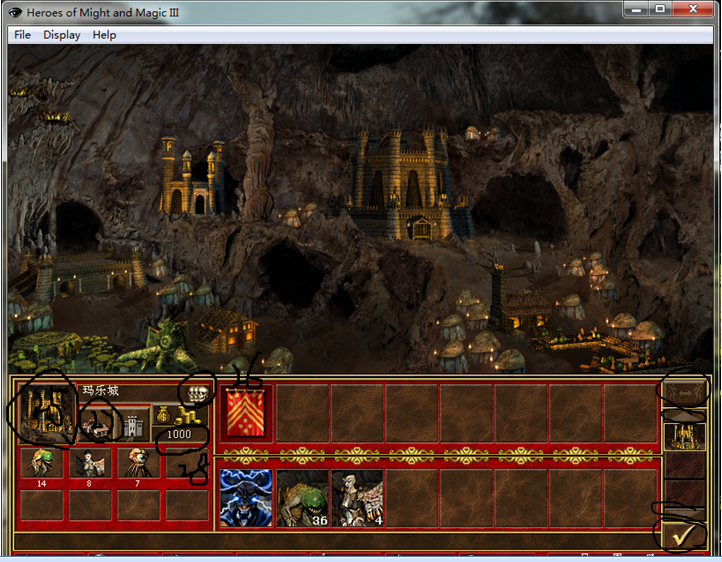Click the Harpy Loft nests on cave wall
Viewport: 722px width, 562px height.
tap(41, 105)
